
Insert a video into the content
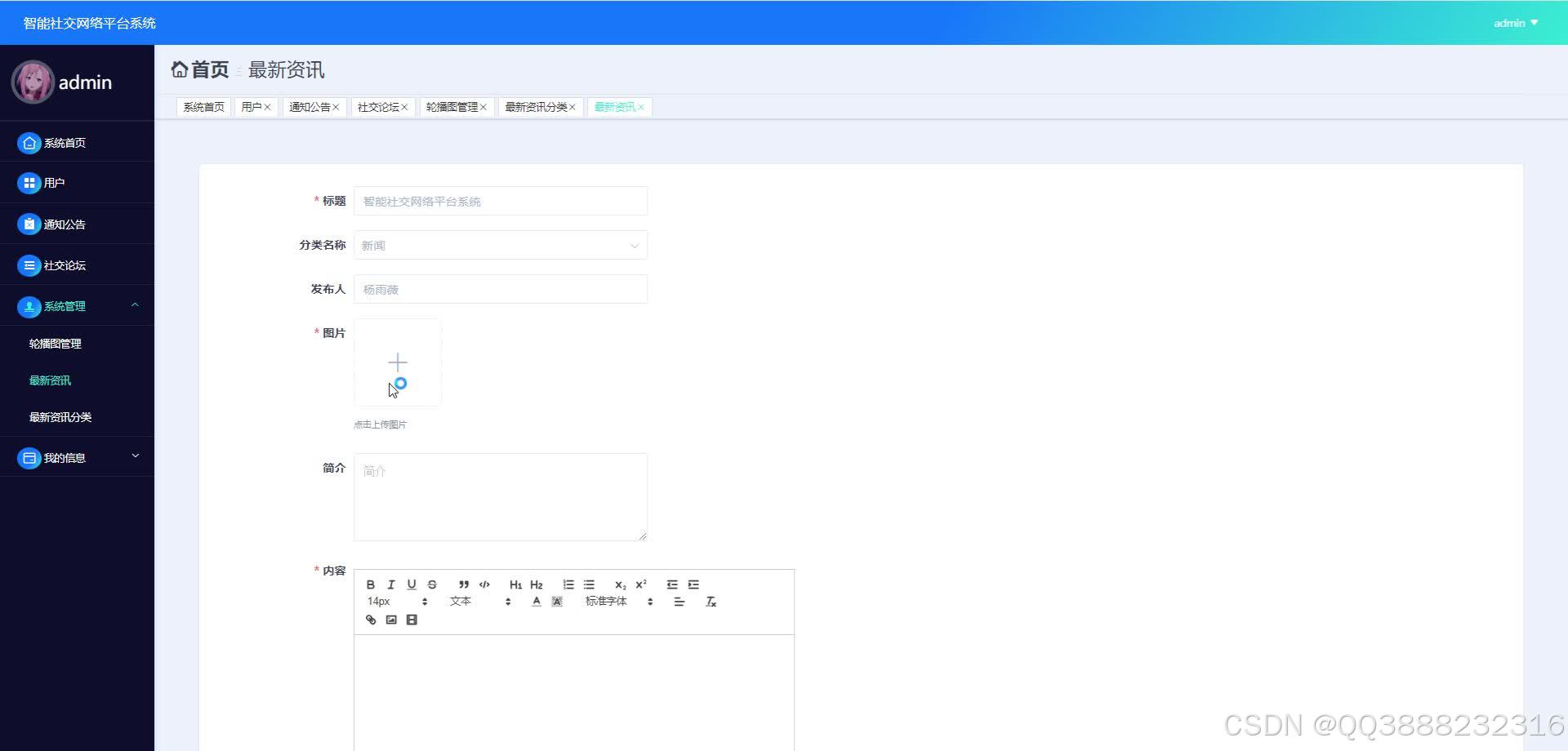(x=412, y=620)
